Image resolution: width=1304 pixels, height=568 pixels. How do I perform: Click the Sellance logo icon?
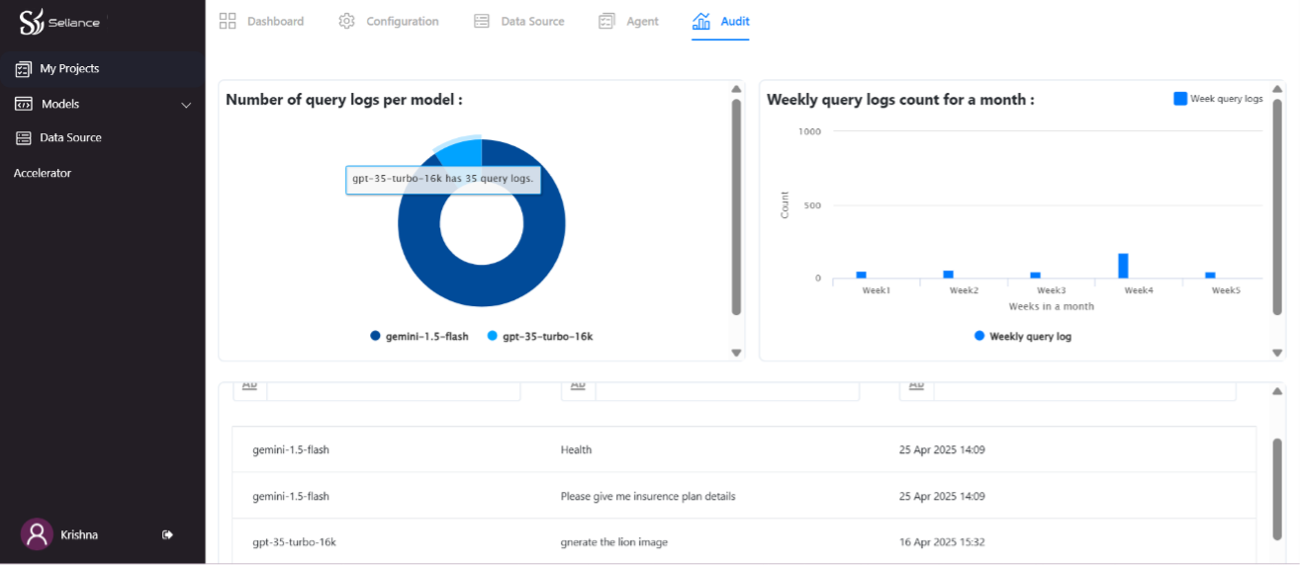coord(32,21)
